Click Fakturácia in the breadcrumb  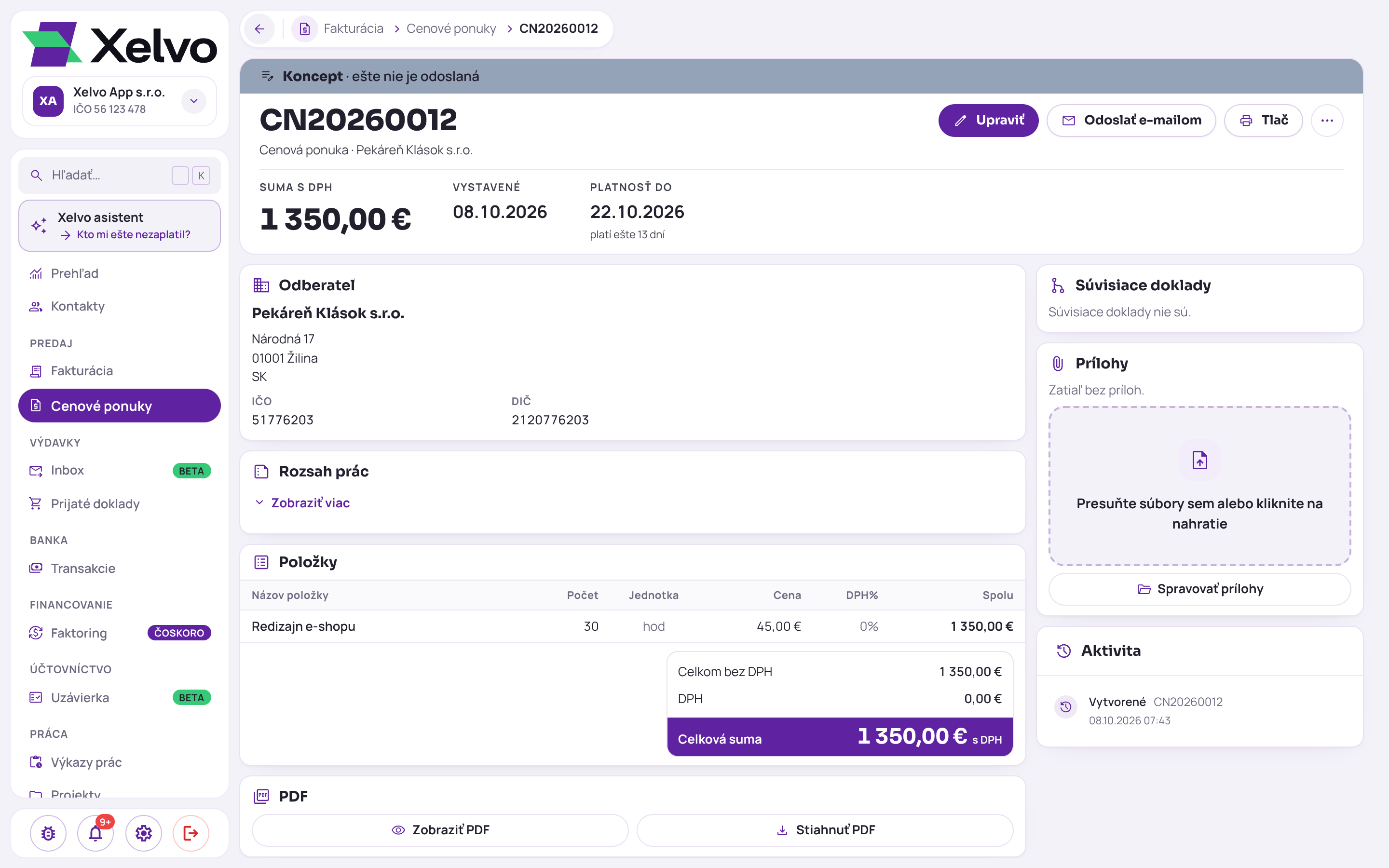[354, 29]
